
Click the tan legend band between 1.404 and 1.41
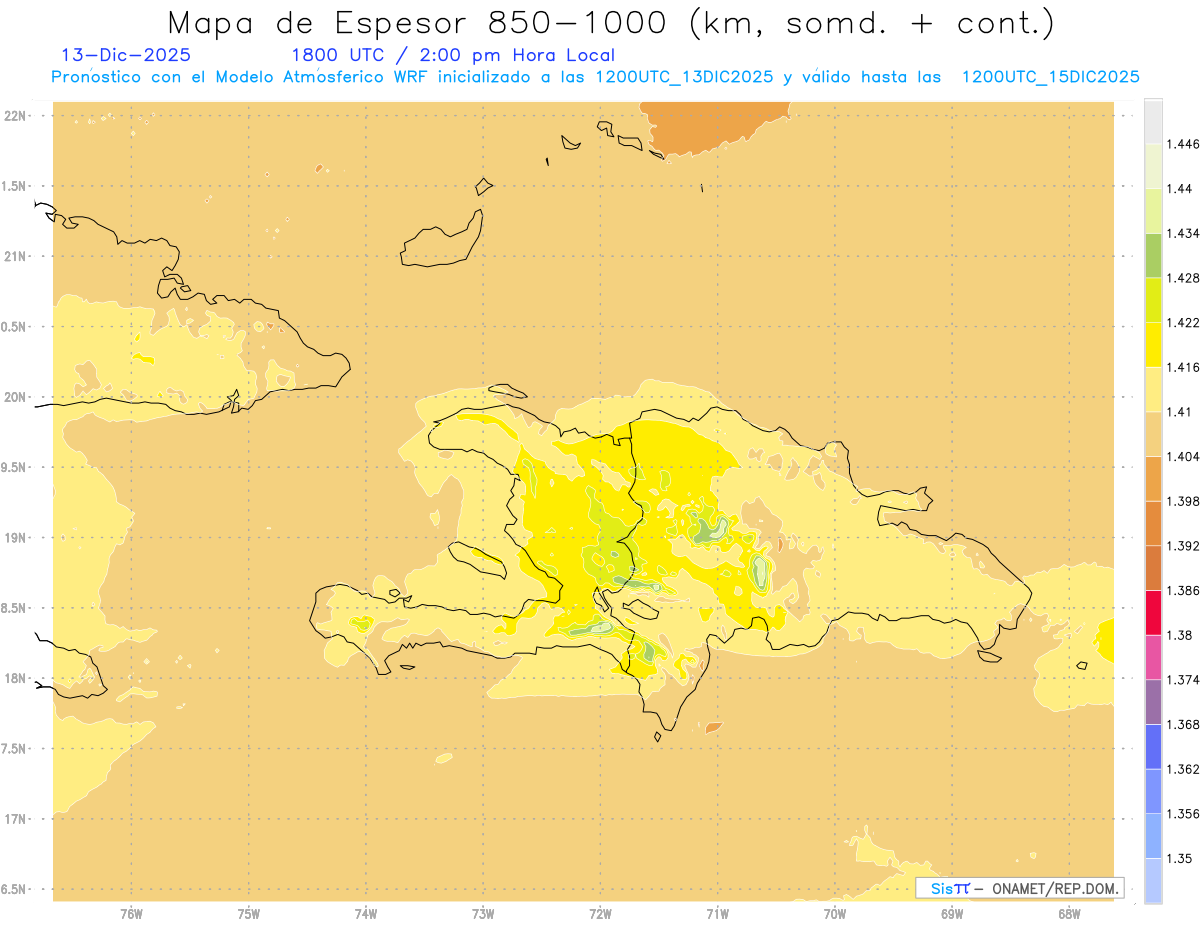pos(1154,434)
